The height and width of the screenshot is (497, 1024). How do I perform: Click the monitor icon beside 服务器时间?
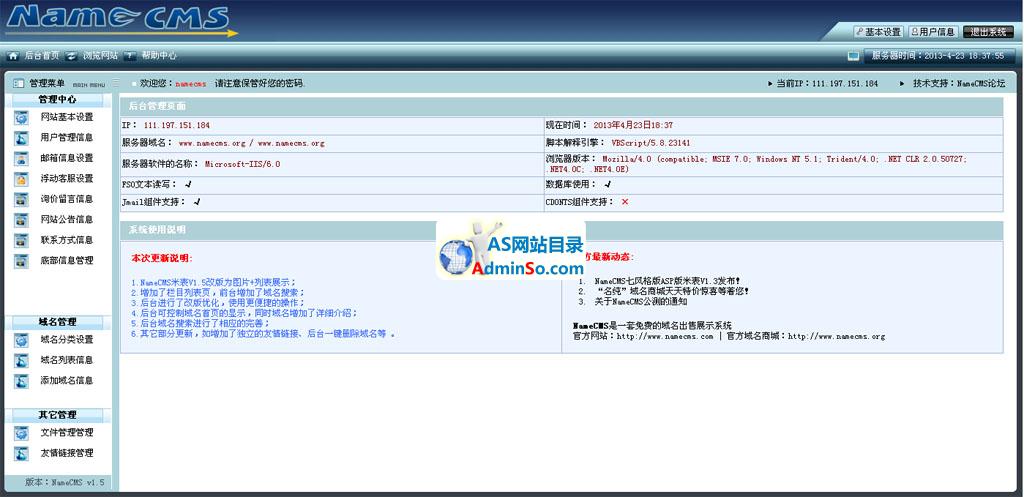[x=854, y=56]
